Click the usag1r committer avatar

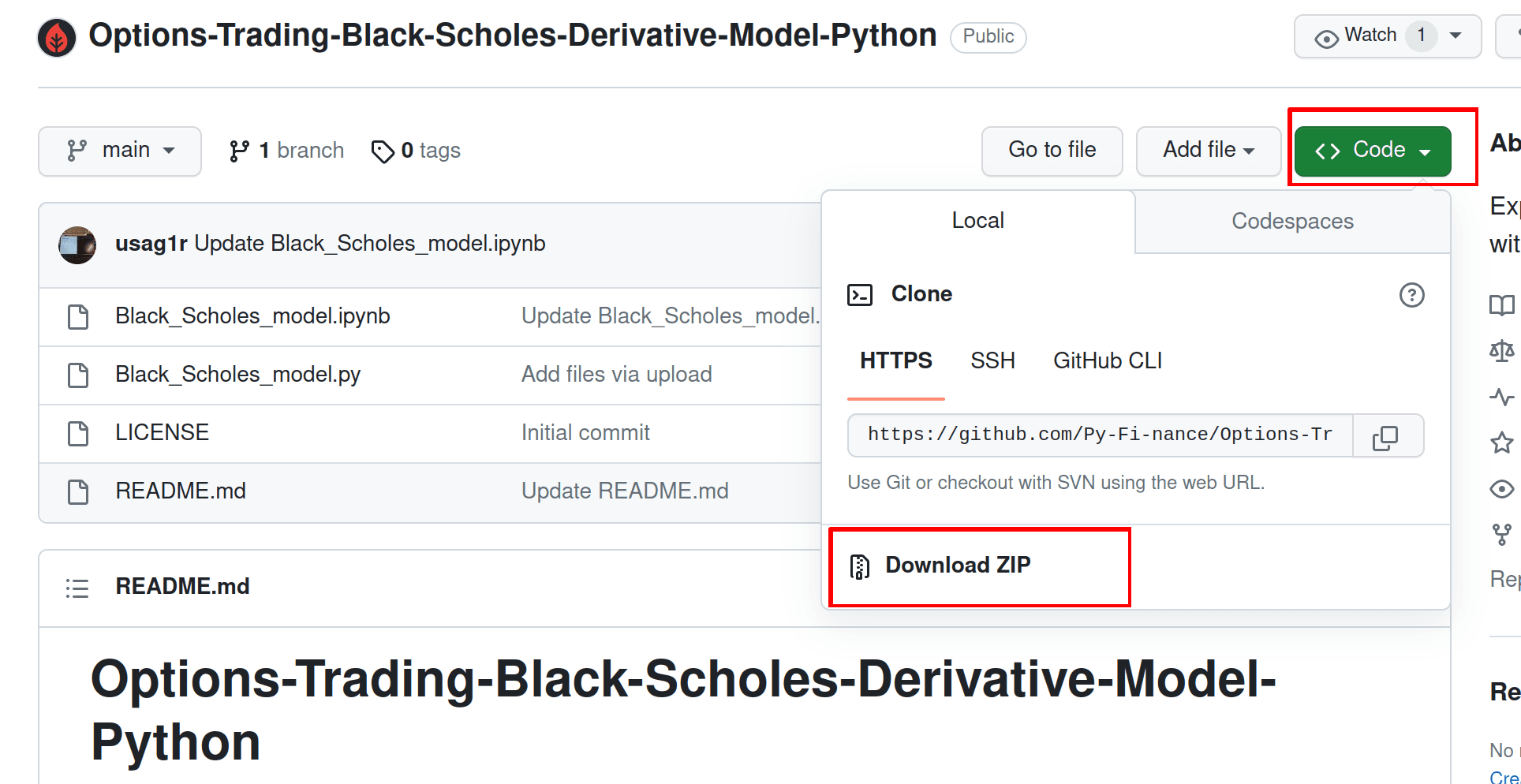pos(77,245)
